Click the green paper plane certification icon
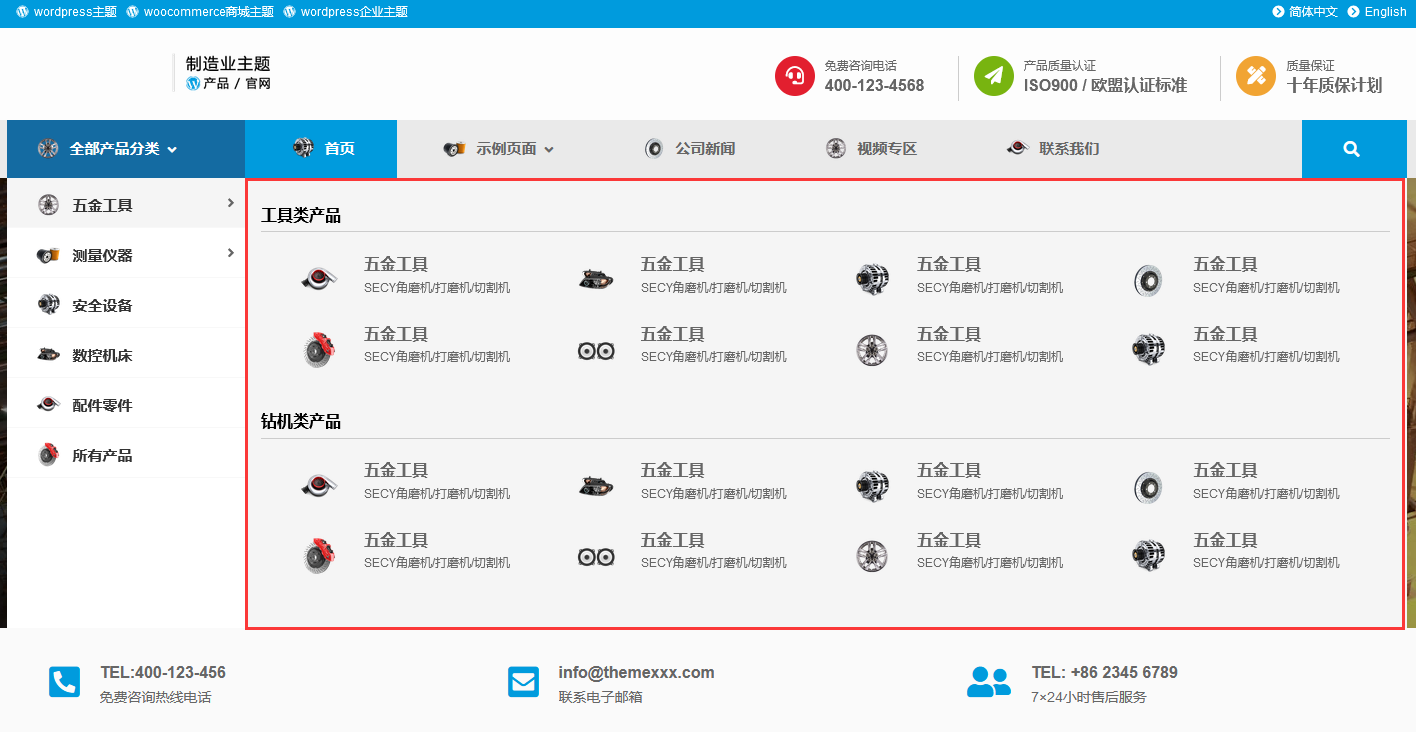Viewport: 1416px width, 732px height. [x=994, y=76]
